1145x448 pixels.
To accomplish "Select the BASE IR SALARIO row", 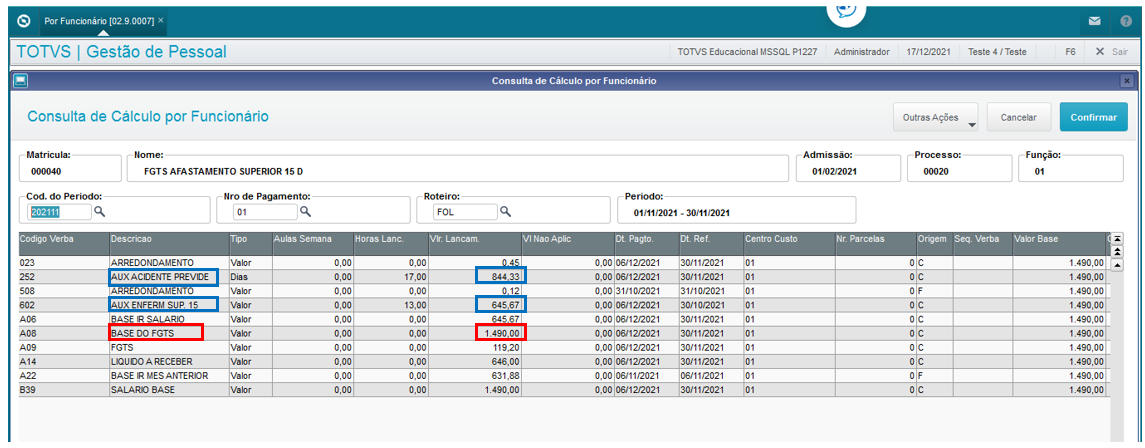I will [x=562, y=319].
